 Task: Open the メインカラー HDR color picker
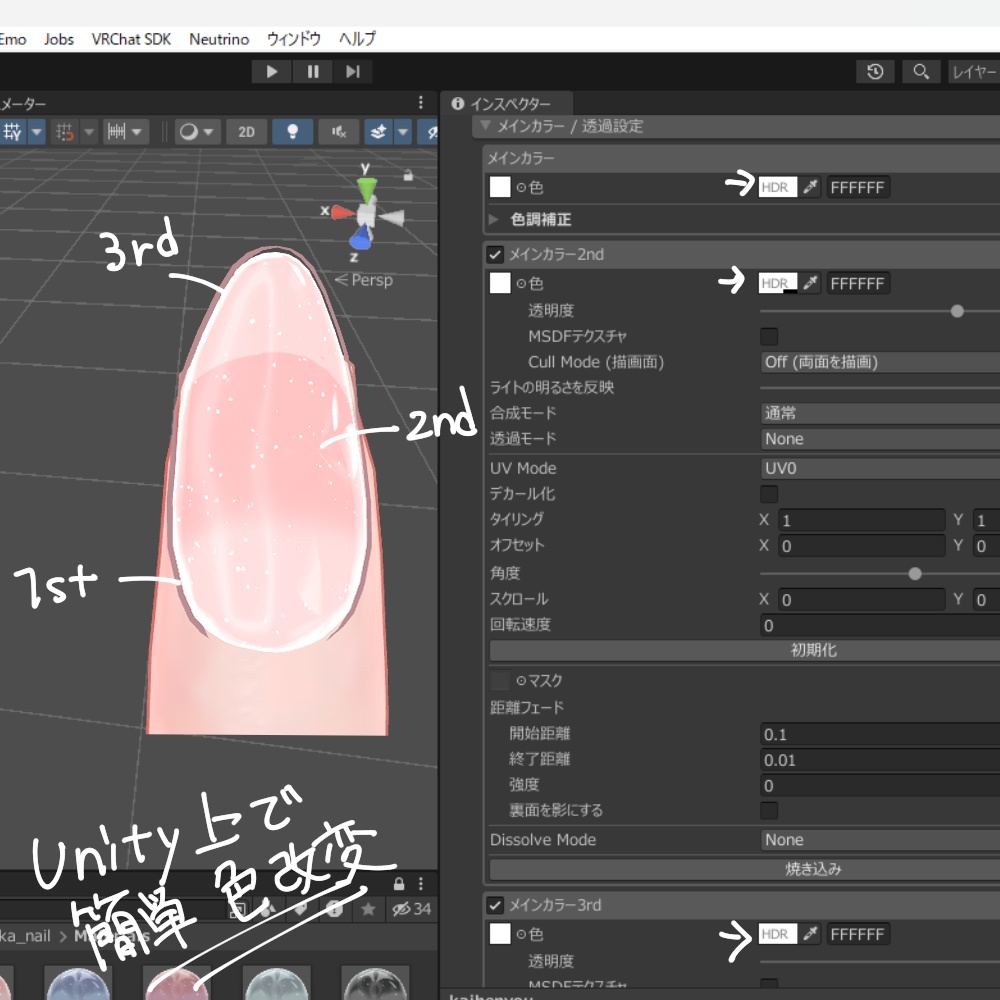[x=777, y=188]
